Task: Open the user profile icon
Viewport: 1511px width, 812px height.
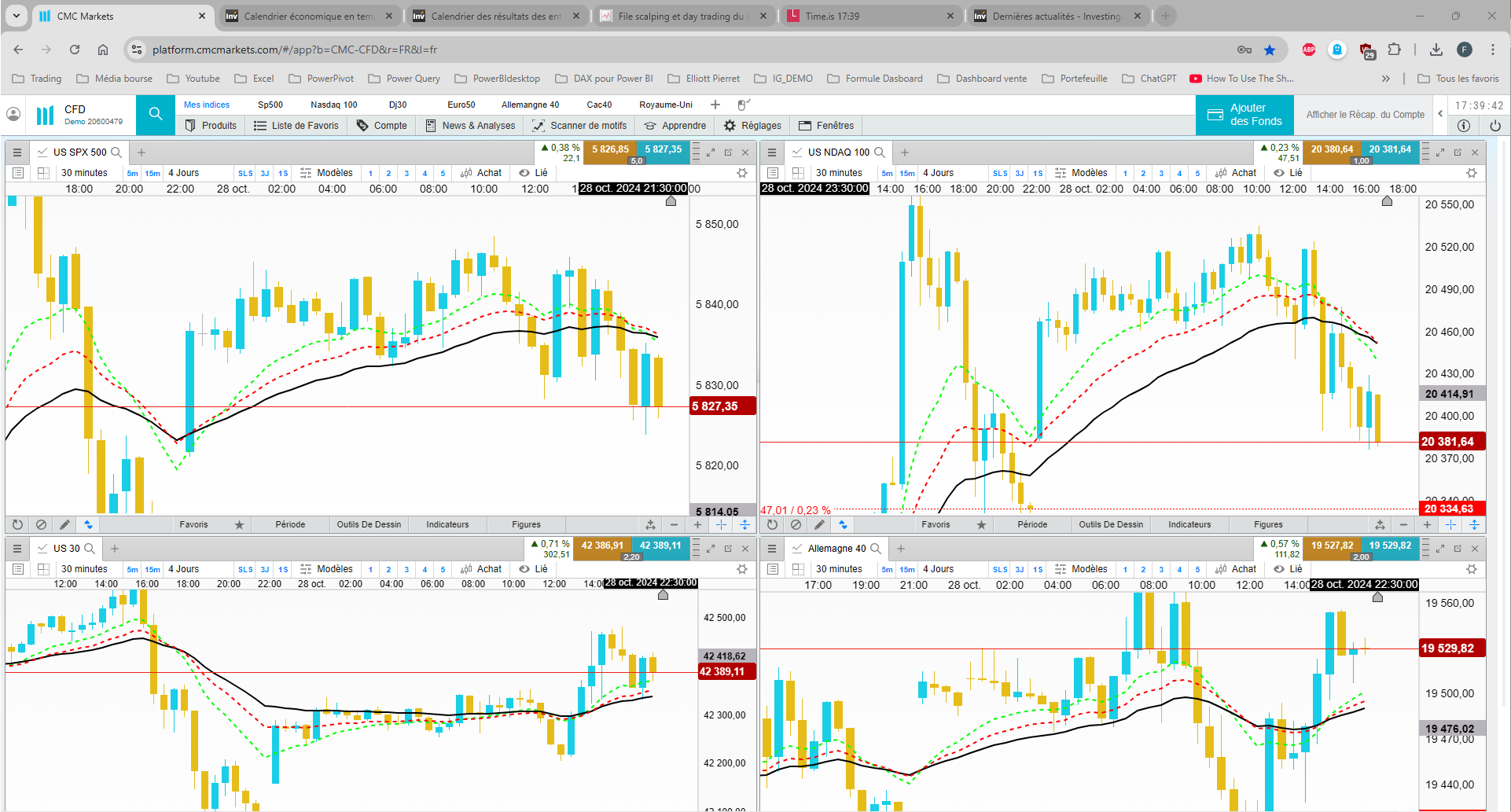Action: click(13, 114)
